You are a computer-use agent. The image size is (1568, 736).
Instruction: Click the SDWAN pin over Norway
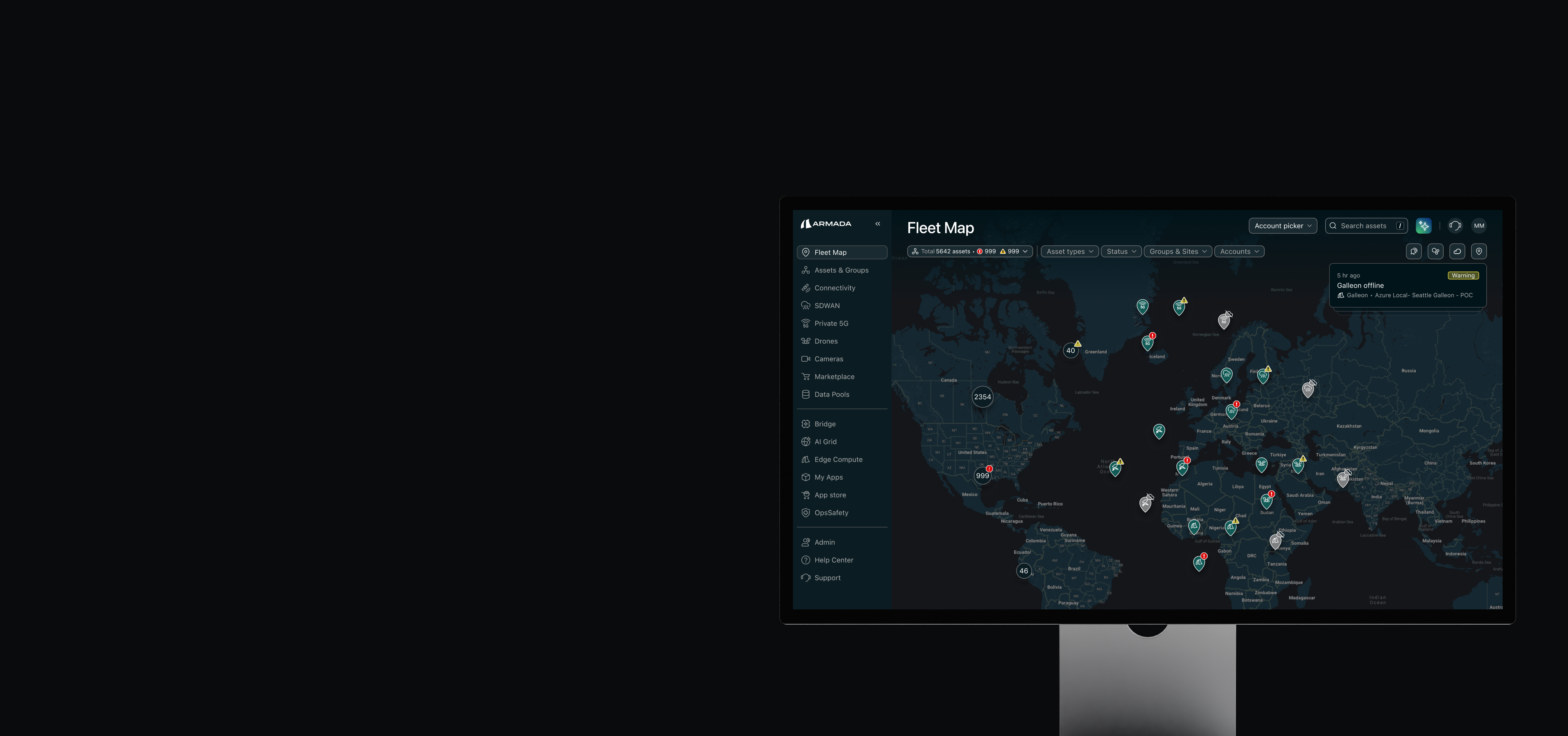tap(1227, 374)
